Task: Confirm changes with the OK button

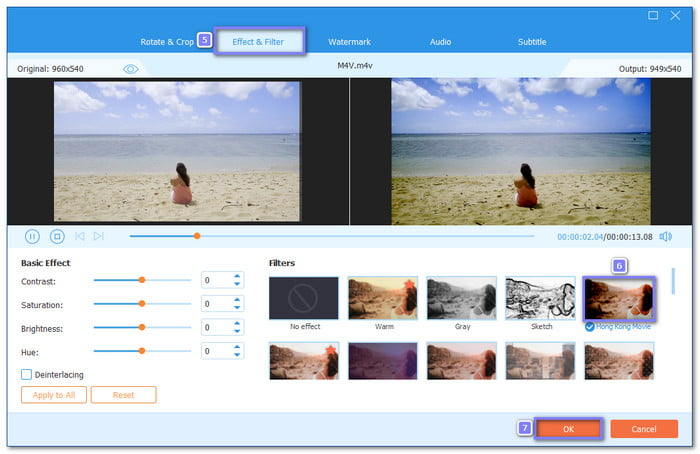Action: tap(568, 429)
